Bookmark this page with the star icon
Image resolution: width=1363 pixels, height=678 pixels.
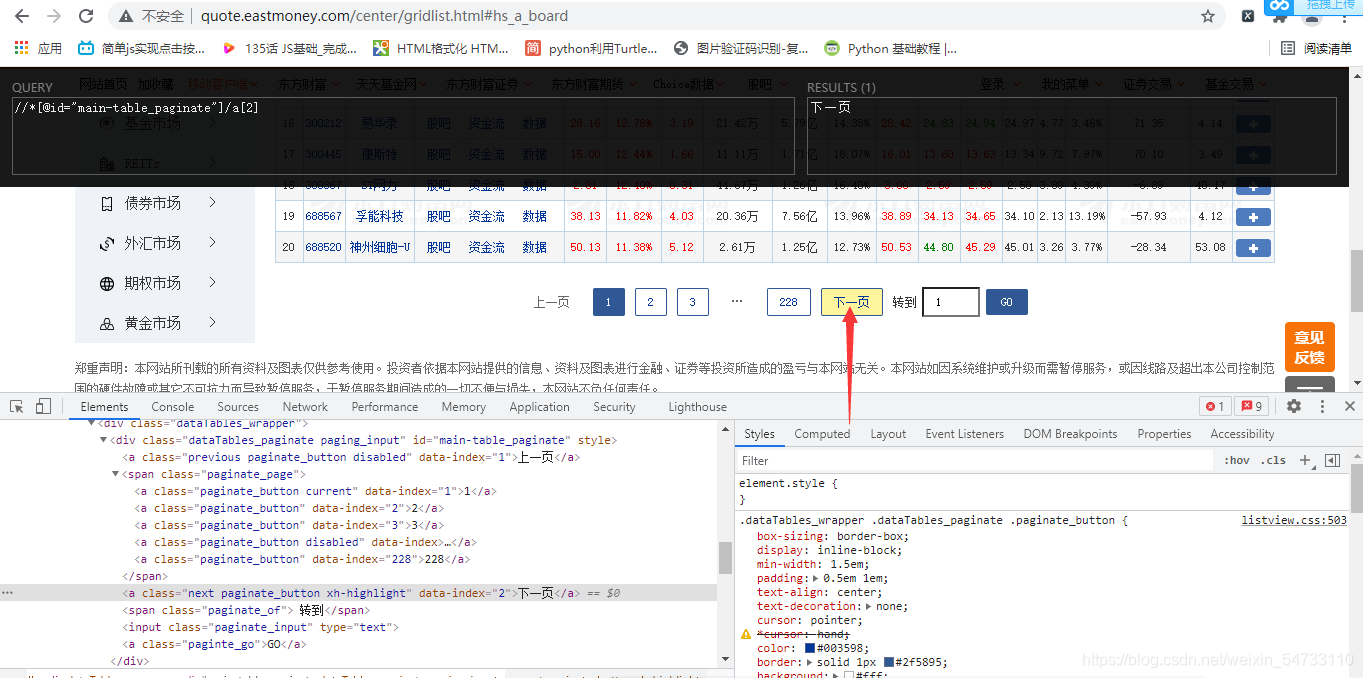point(1208,16)
